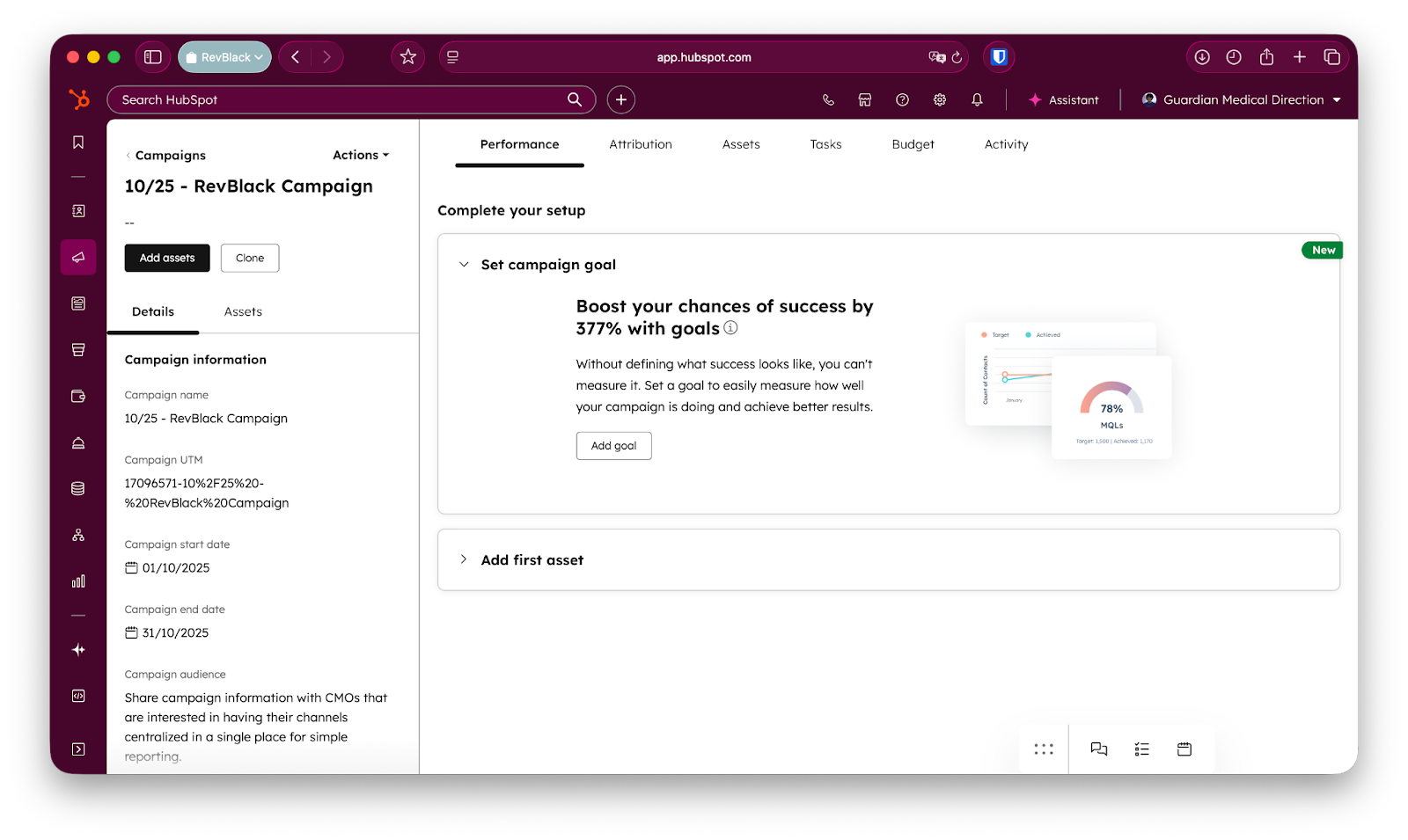This screenshot has height=840, width=1408.
Task: Collapse the Set campaign goal section
Action: click(x=464, y=265)
